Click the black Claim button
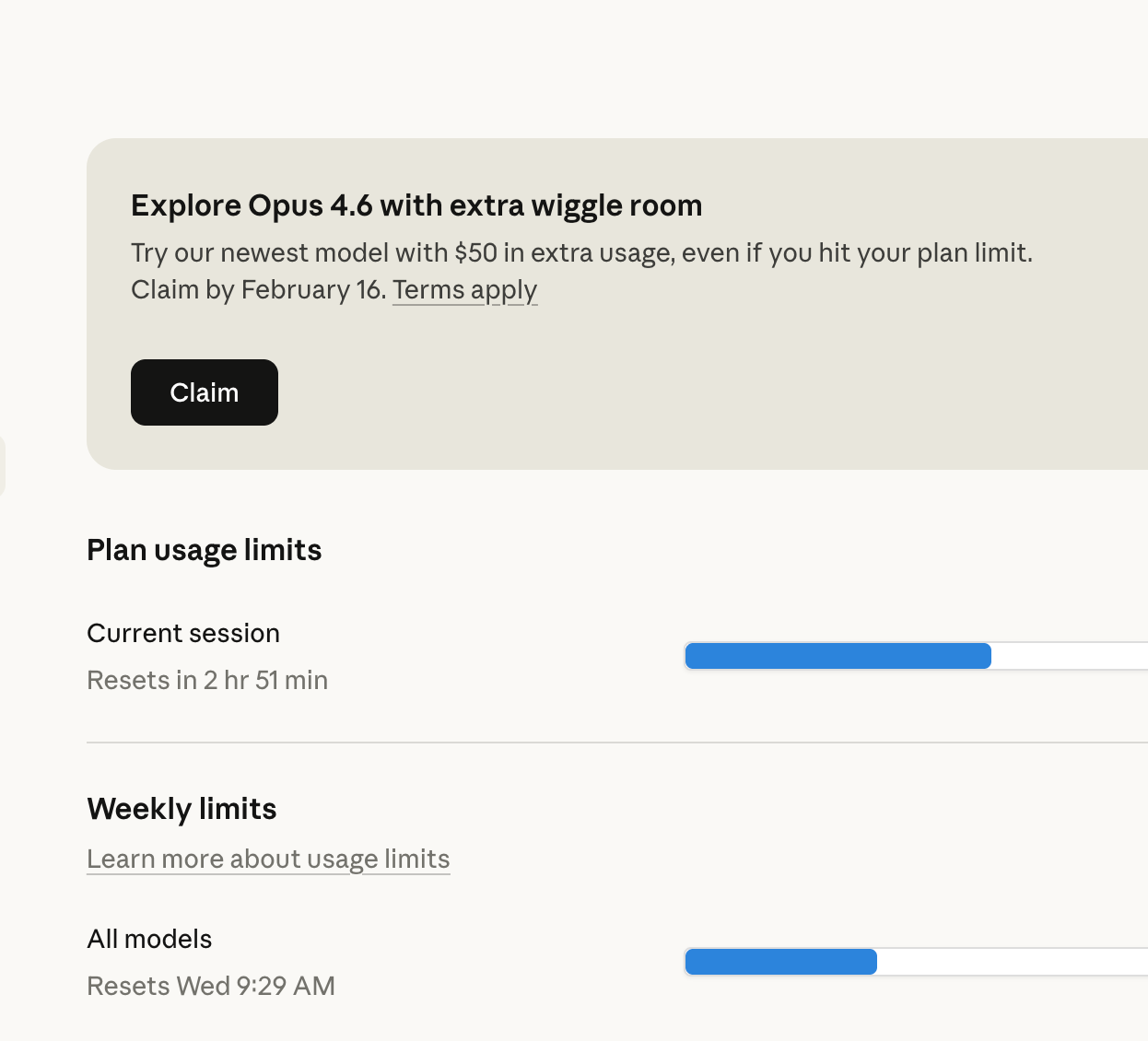Image resolution: width=1148 pixels, height=1041 pixels. (204, 392)
